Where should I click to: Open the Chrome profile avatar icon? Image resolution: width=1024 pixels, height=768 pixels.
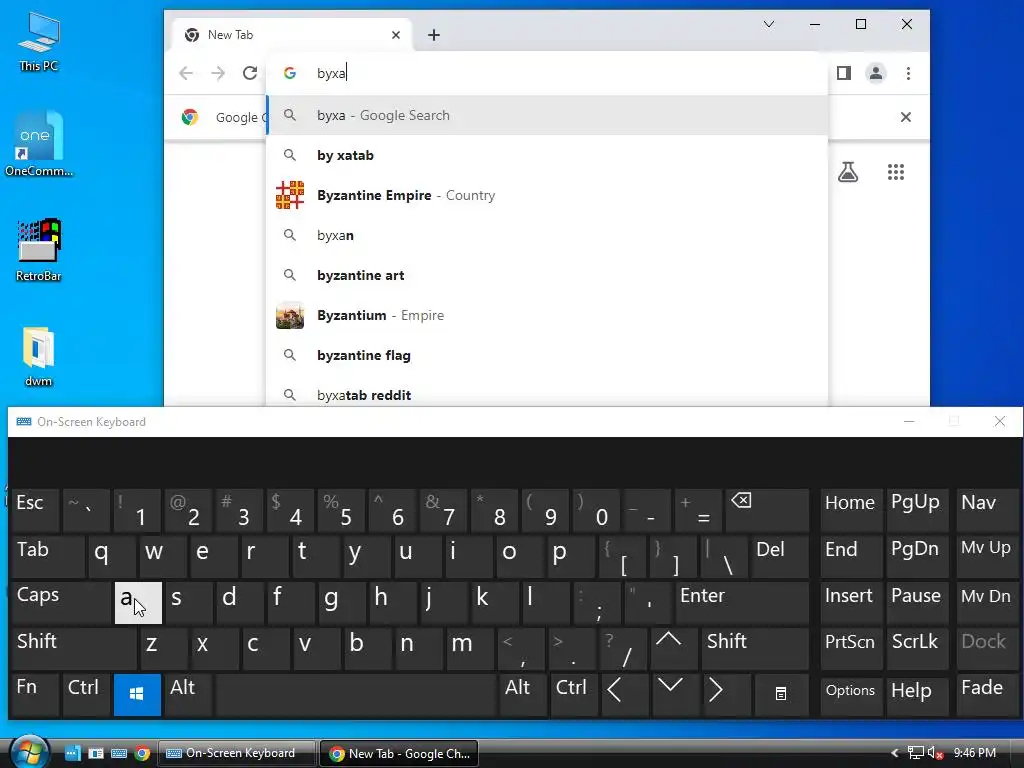pyautogui.click(x=876, y=73)
